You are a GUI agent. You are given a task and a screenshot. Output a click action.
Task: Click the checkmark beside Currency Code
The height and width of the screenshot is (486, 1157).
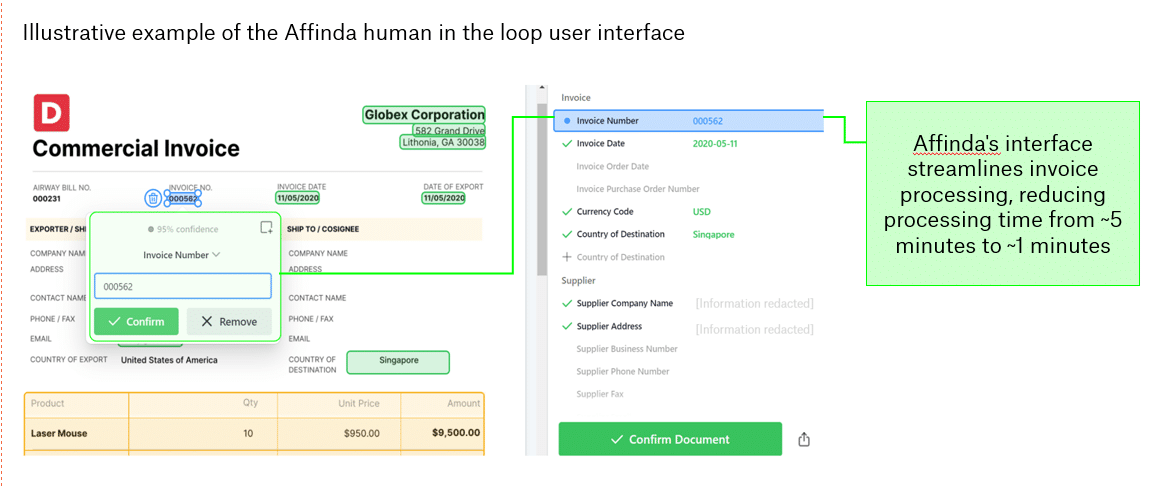pos(567,212)
